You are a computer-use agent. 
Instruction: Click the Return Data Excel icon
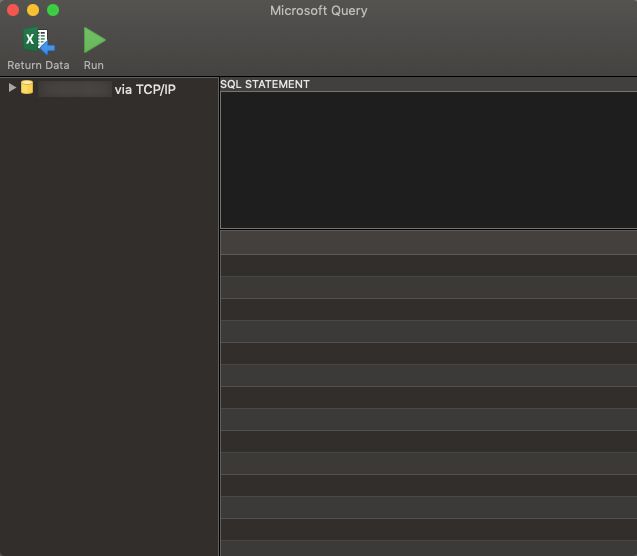point(39,40)
